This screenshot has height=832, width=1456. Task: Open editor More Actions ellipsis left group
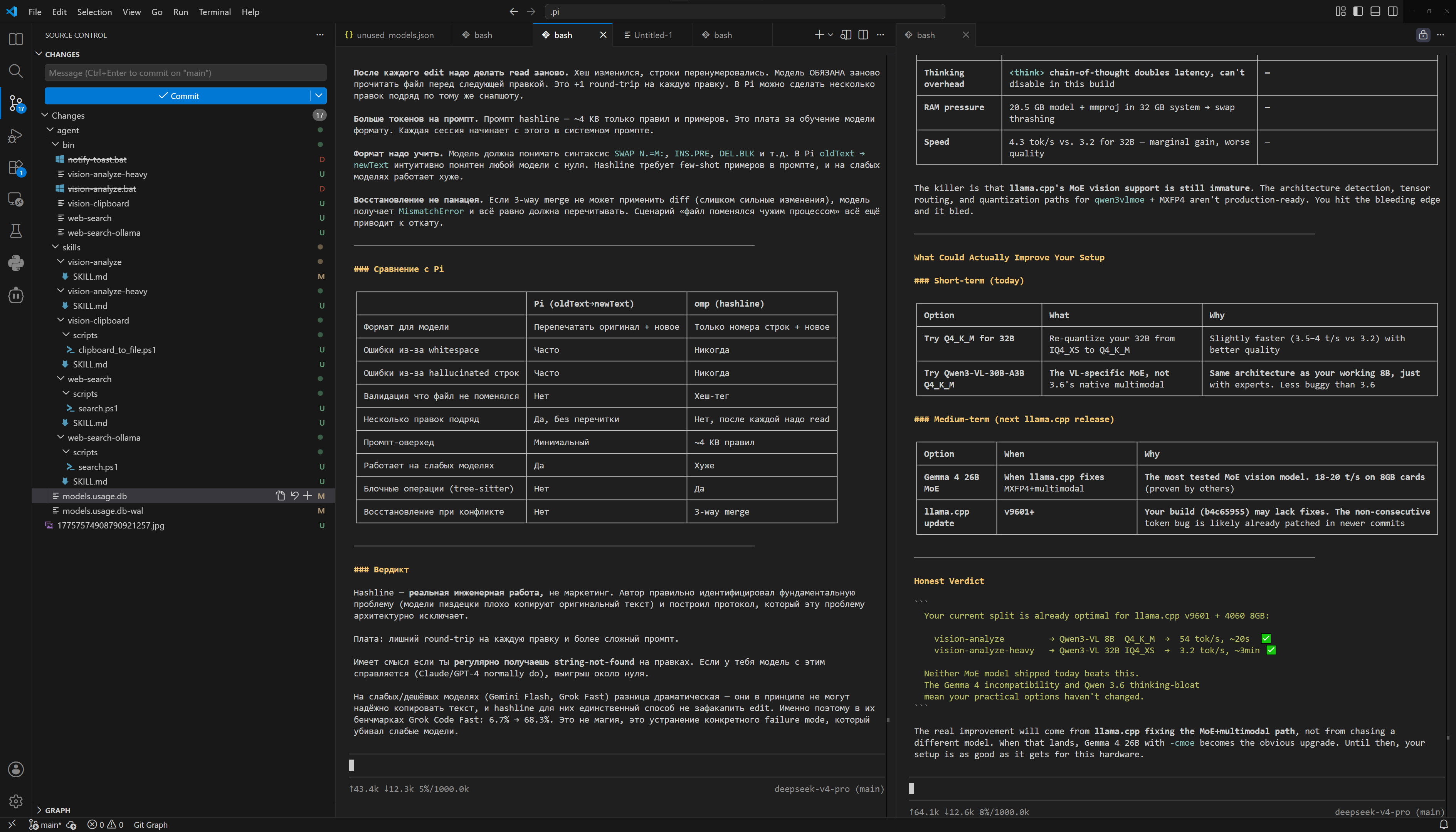click(x=880, y=35)
